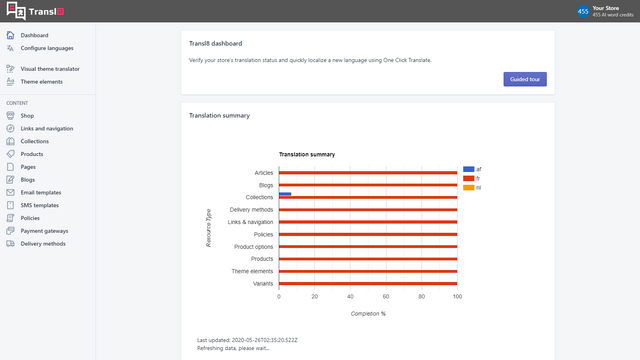This screenshot has width=640, height=360.
Task: Go to Products content
Action: click(x=32, y=154)
